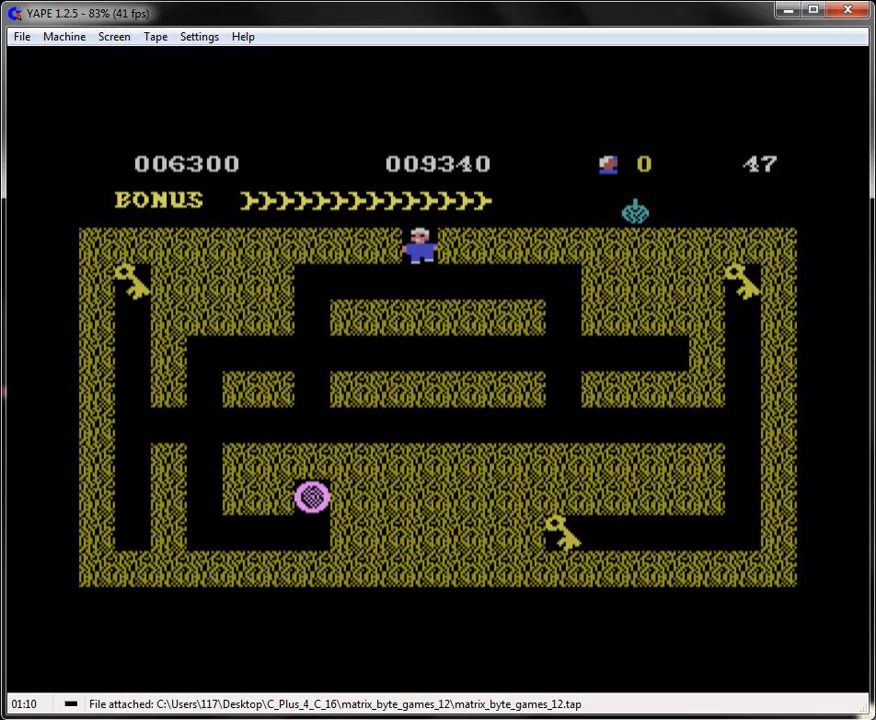Click the player score 006300
Screen dimensions: 876x720
point(187,164)
